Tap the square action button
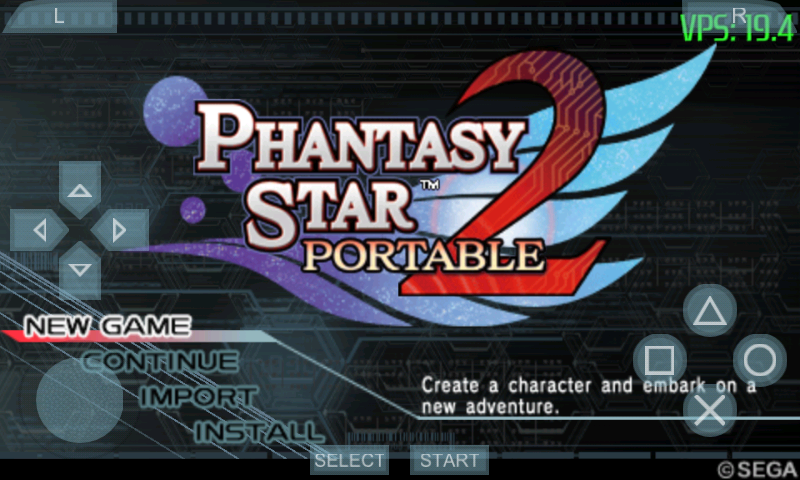Screen dimensions: 800x480 pos(660,360)
